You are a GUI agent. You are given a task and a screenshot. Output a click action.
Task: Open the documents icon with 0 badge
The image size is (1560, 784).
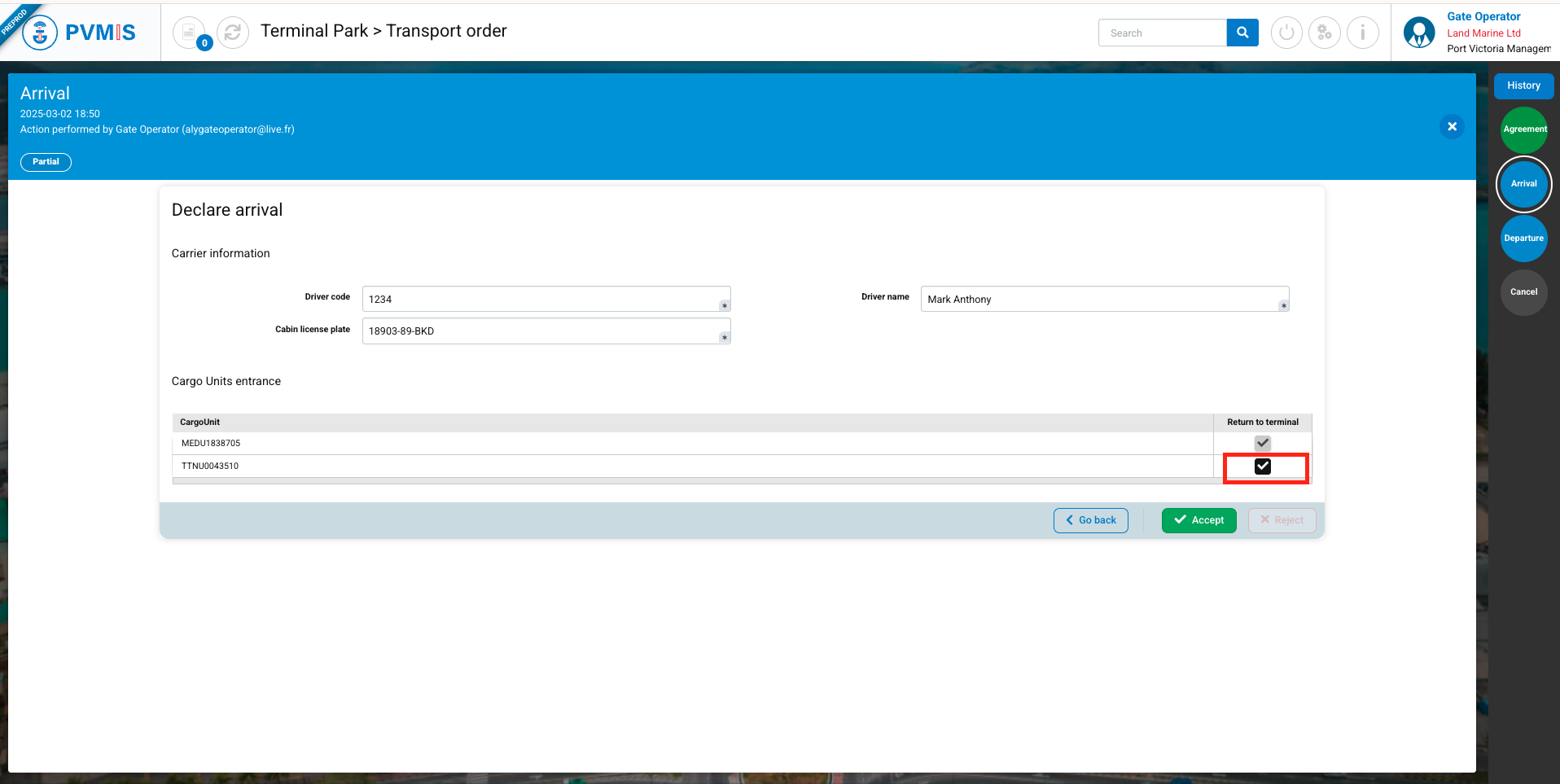click(189, 33)
